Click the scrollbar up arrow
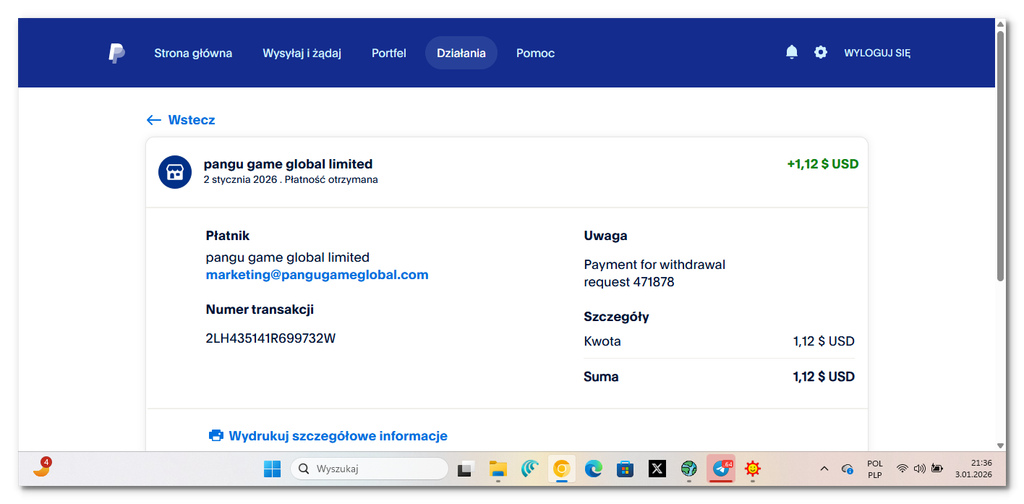Viewport: 1024px width, 504px height. tap(1000, 24)
